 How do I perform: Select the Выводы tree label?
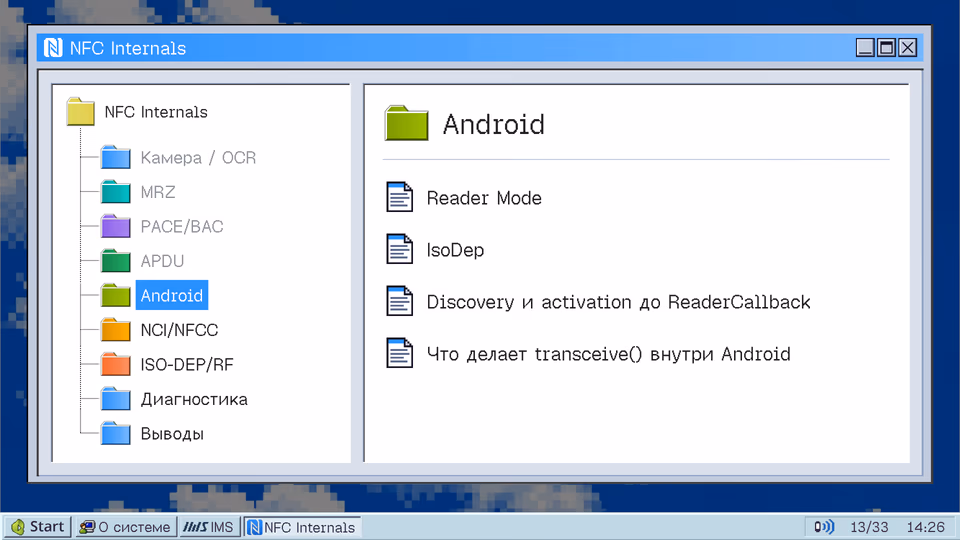pyautogui.click(x=172, y=434)
